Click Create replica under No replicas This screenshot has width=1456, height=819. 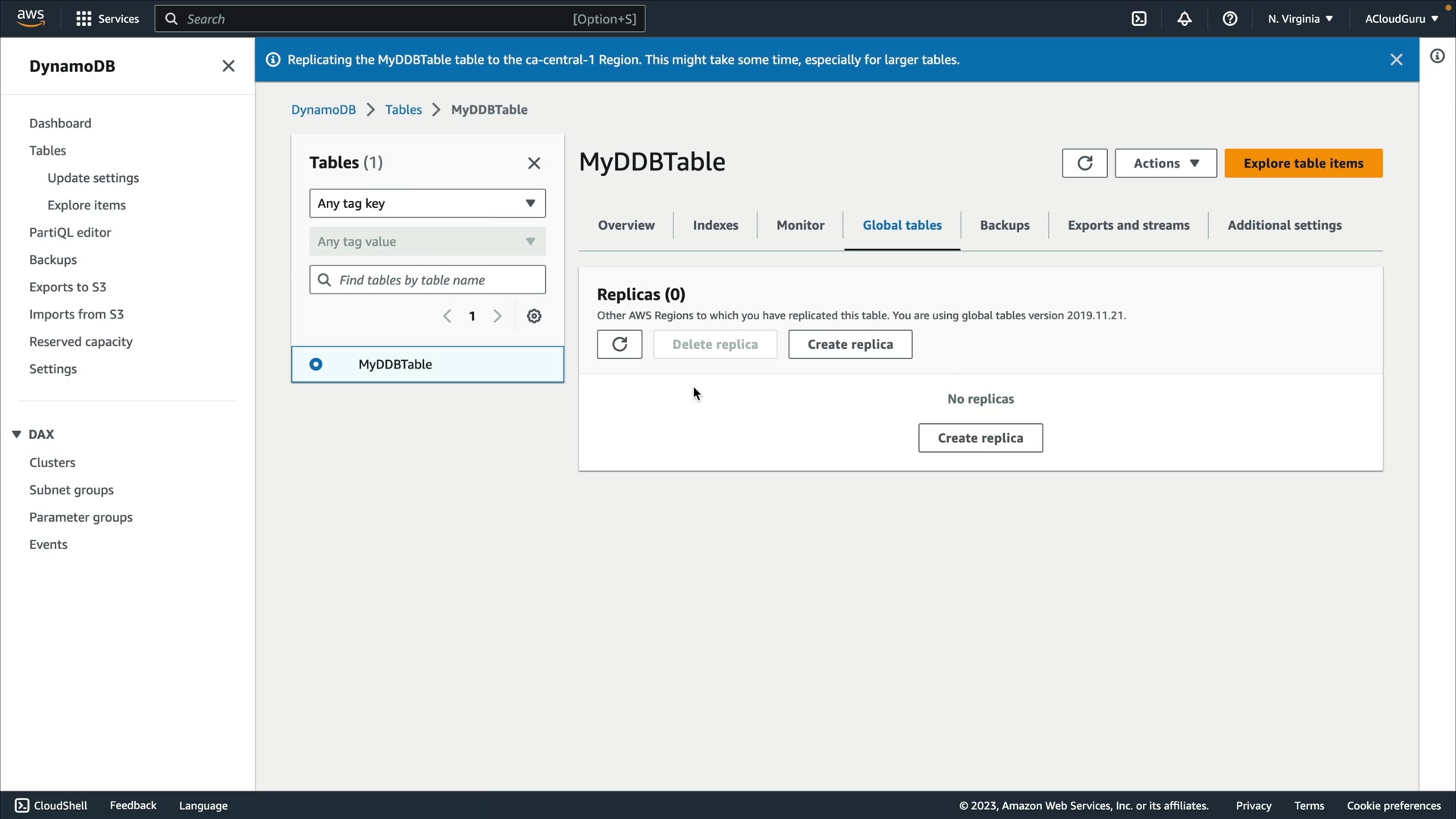pyautogui.click(x=980, y=438)
